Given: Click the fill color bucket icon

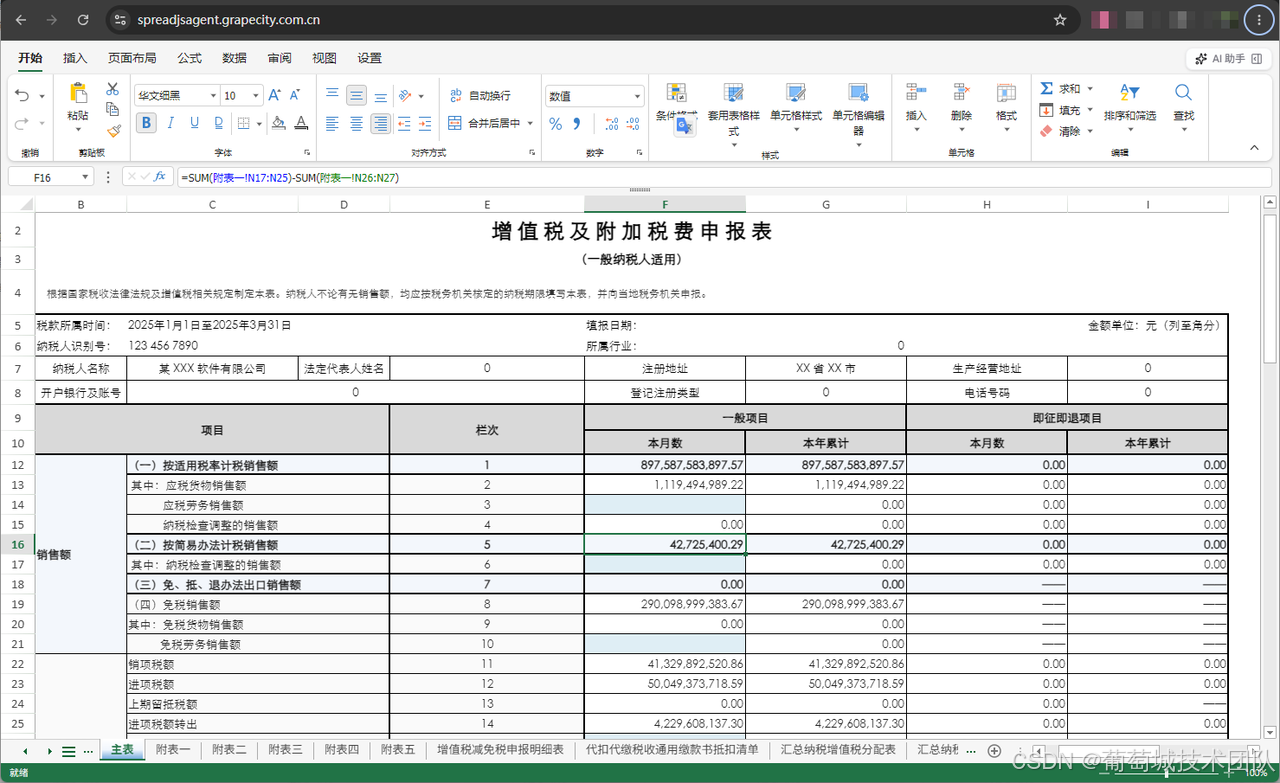Looking at the screenshot, I should (279, 123).
